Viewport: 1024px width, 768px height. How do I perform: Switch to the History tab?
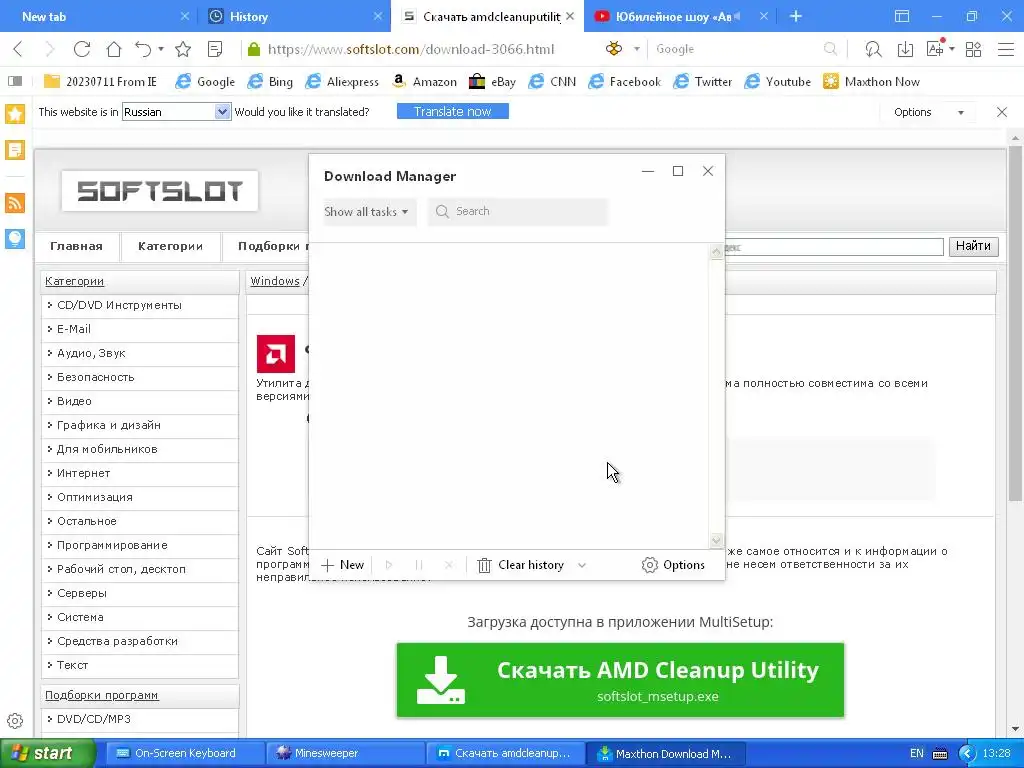[295, 16]
